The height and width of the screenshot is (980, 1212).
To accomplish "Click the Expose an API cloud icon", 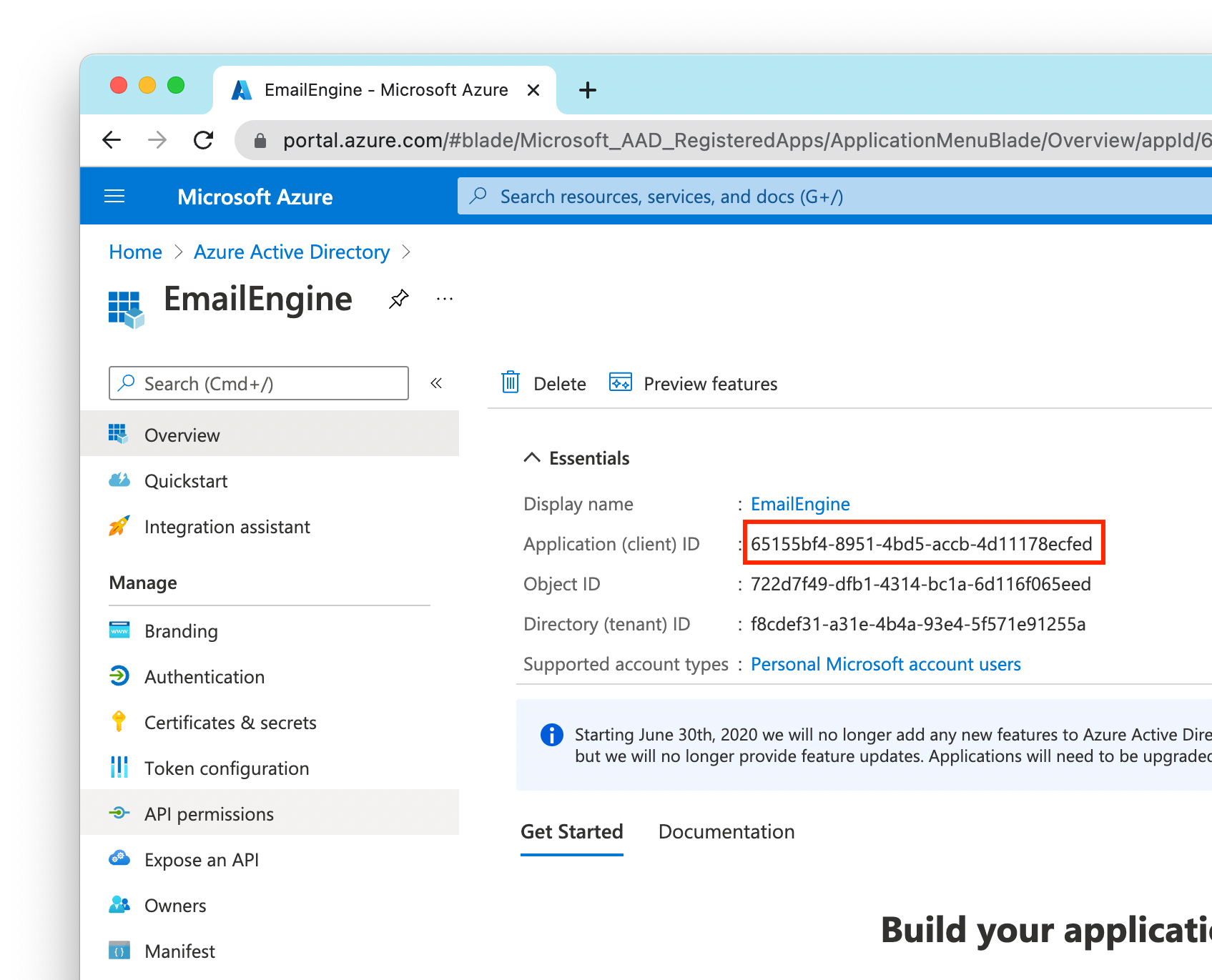I will coord(119,858).
